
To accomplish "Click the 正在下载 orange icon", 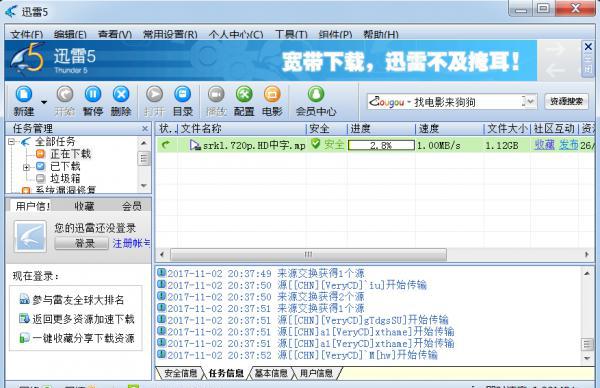I will [40, 154].
